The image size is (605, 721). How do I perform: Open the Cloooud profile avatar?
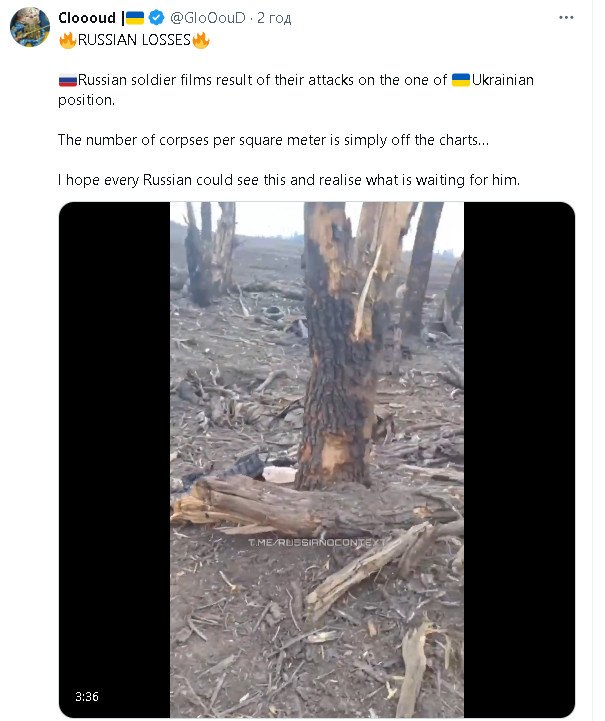(x=30, y=27)
